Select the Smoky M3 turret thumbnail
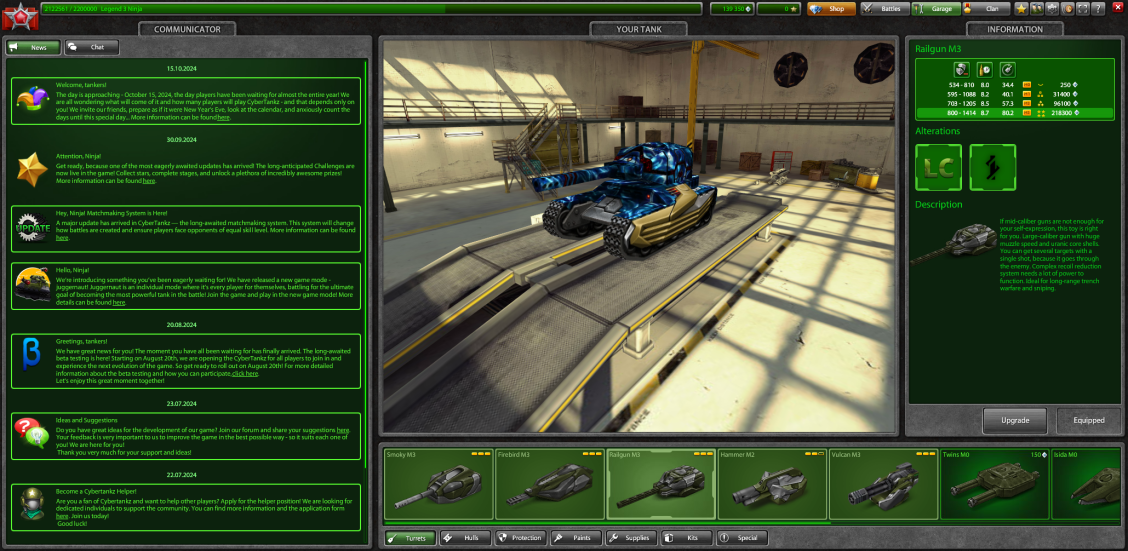This screenshot has height=551, width=1128. pos(436,484)
